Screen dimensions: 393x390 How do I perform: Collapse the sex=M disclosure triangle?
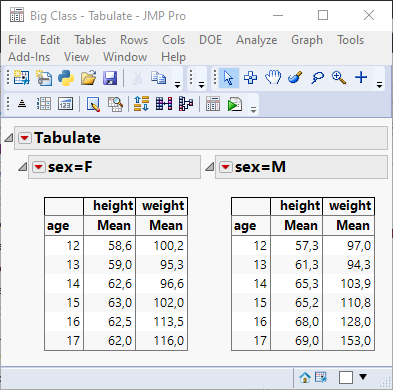210,166
